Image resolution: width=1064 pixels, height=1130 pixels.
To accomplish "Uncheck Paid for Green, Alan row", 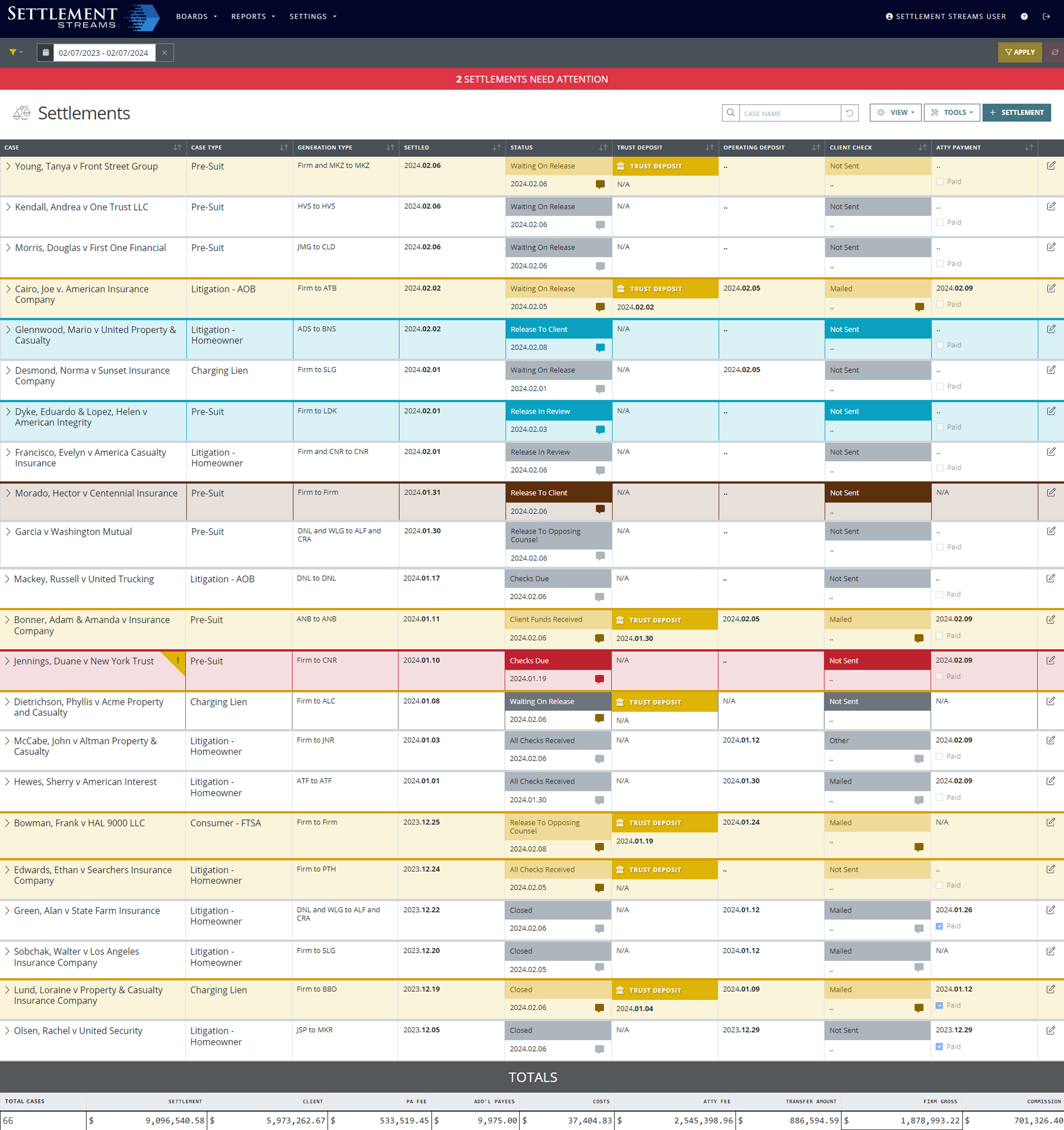I will (939, 926).
